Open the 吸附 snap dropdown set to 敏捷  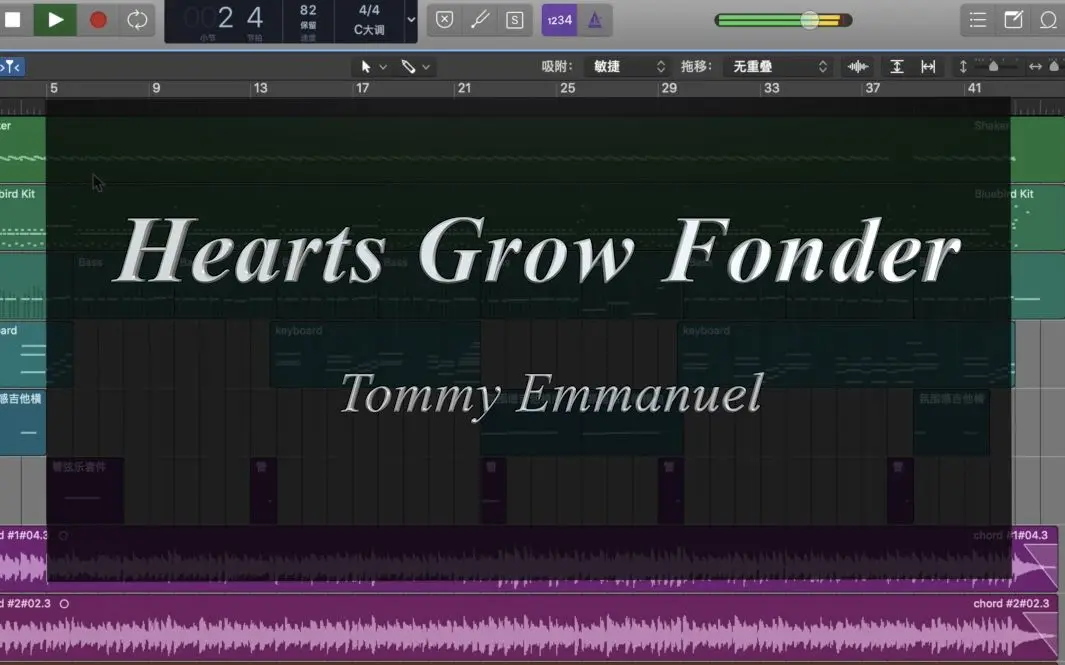click(x=628, y=67)
